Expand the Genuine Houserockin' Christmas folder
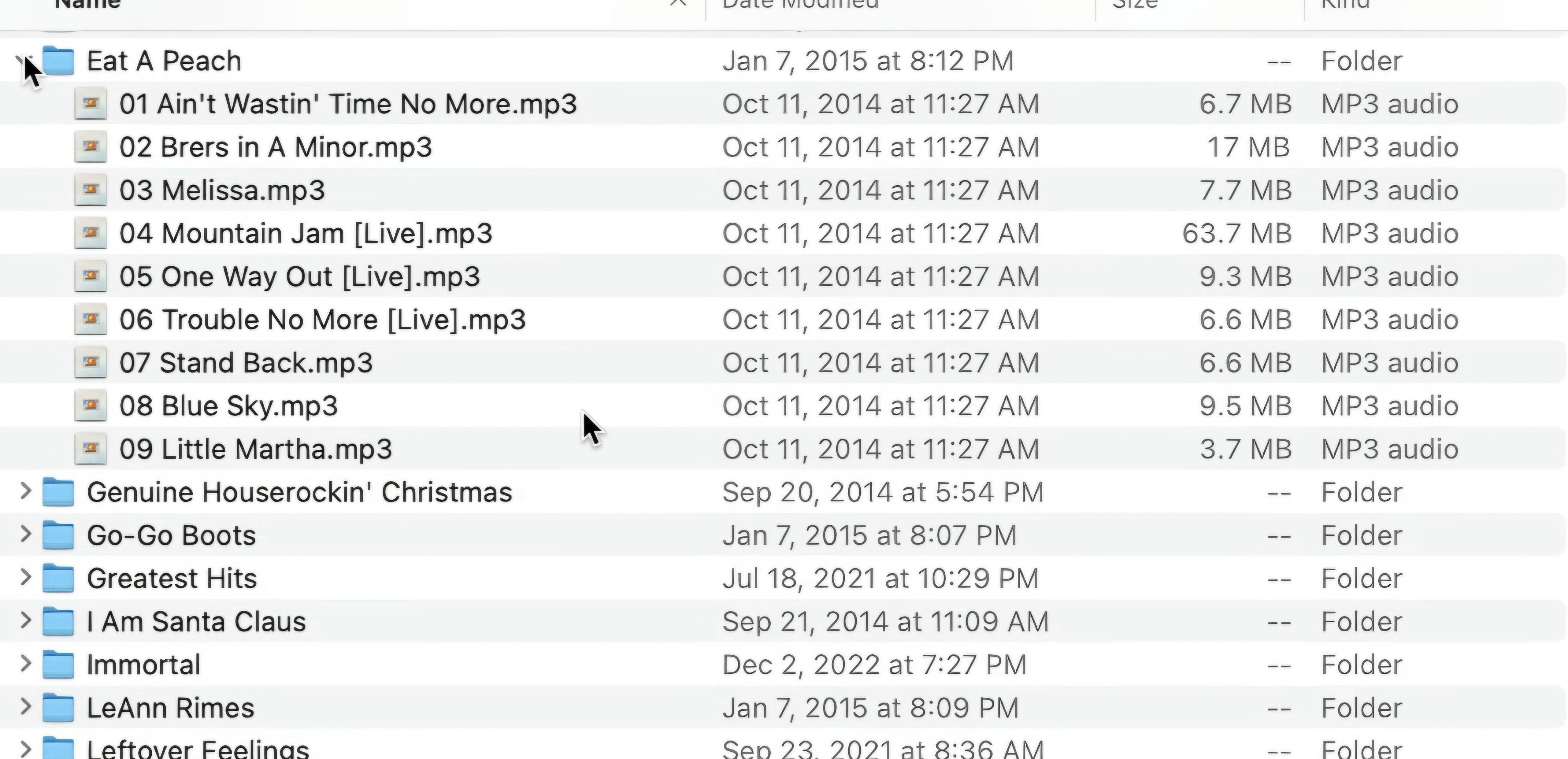 coord(25,491)
